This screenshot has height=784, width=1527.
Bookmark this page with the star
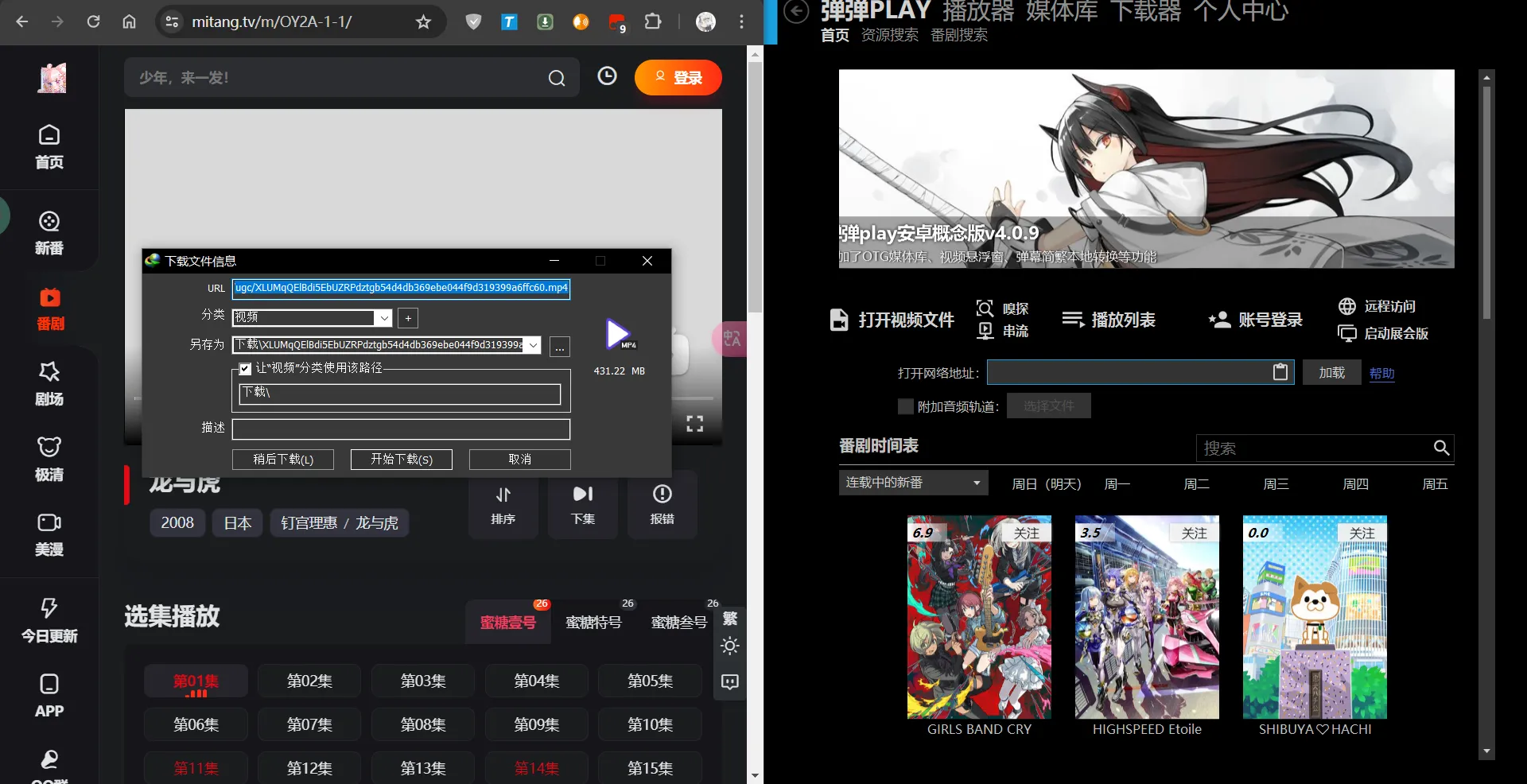click(423, 22)
